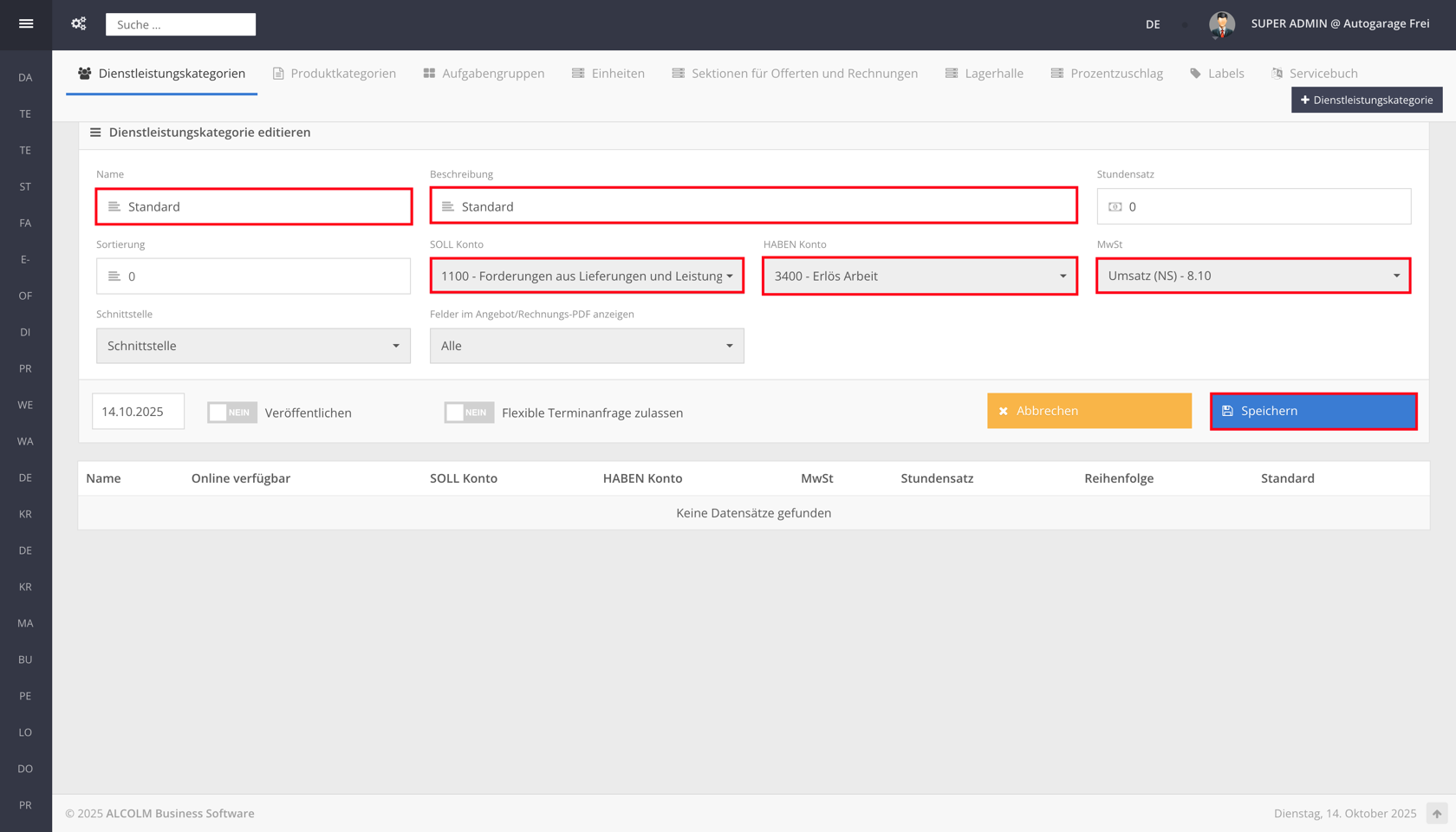Toggle the Veröffentlichen switch
The height and width of the screenshot is (832, 1456).
[231, 413]
